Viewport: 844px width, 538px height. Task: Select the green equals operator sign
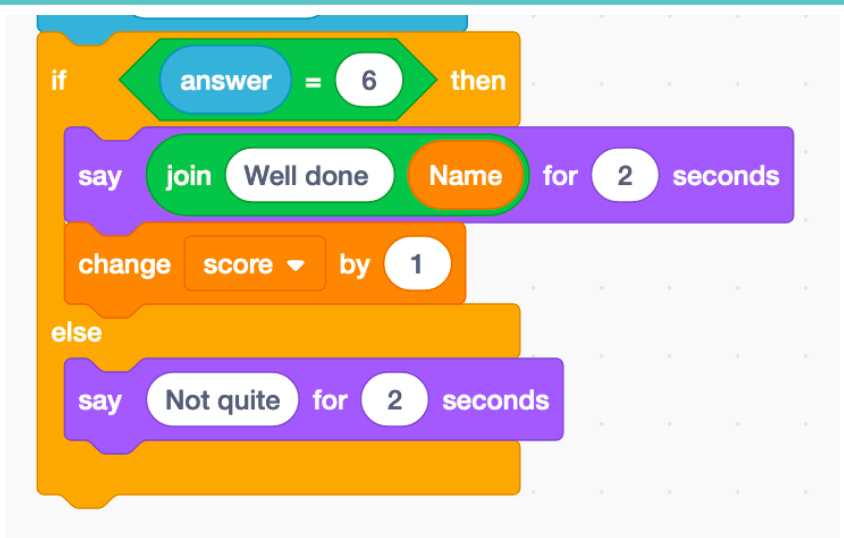pyautogui.click(x=313, y=82)
